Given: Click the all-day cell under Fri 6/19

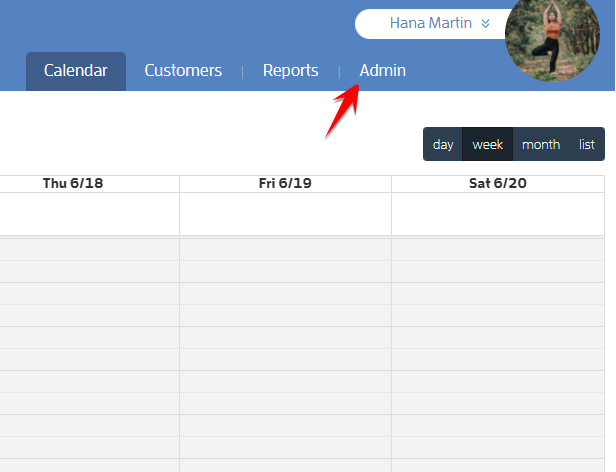Looking at the screenshot, I should 285,214.
